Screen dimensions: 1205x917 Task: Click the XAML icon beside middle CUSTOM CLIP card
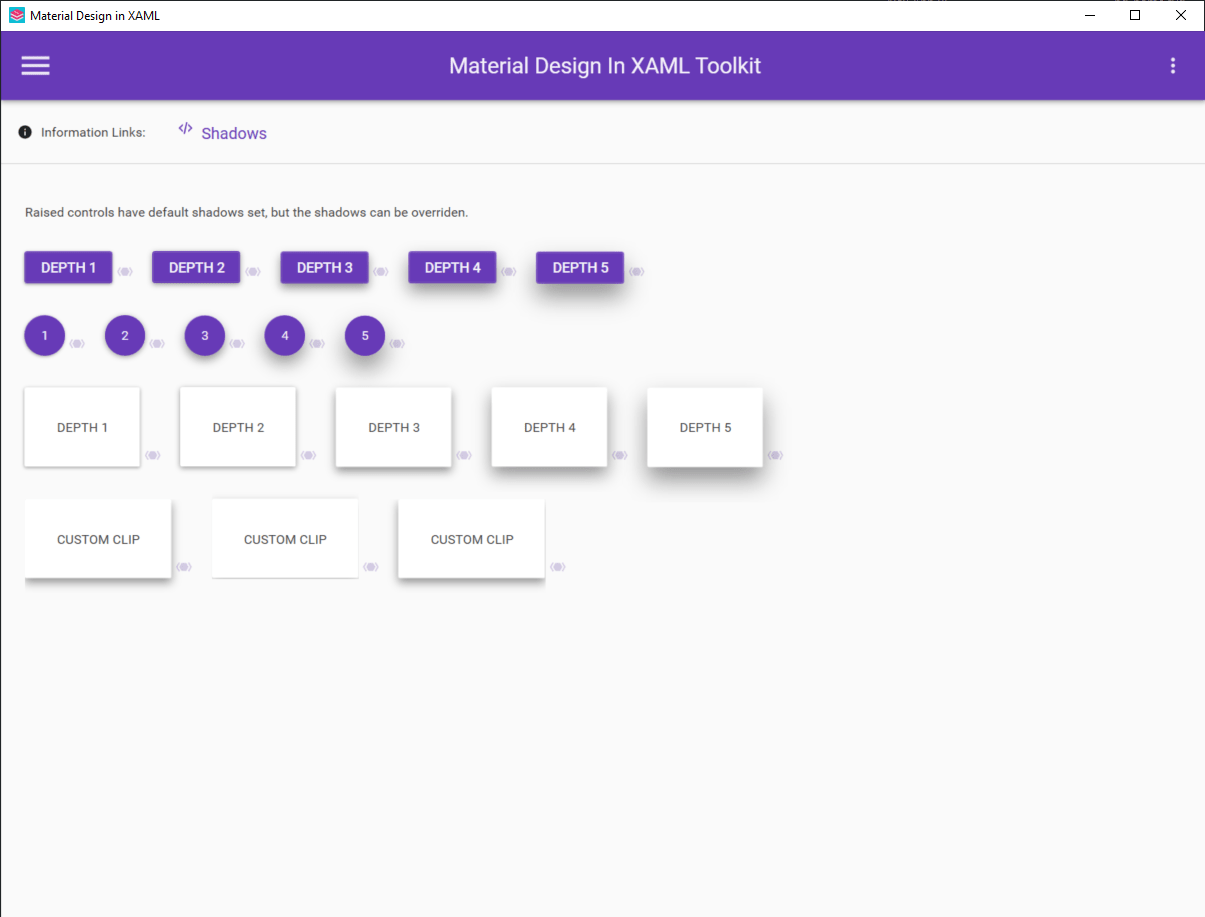371,567
